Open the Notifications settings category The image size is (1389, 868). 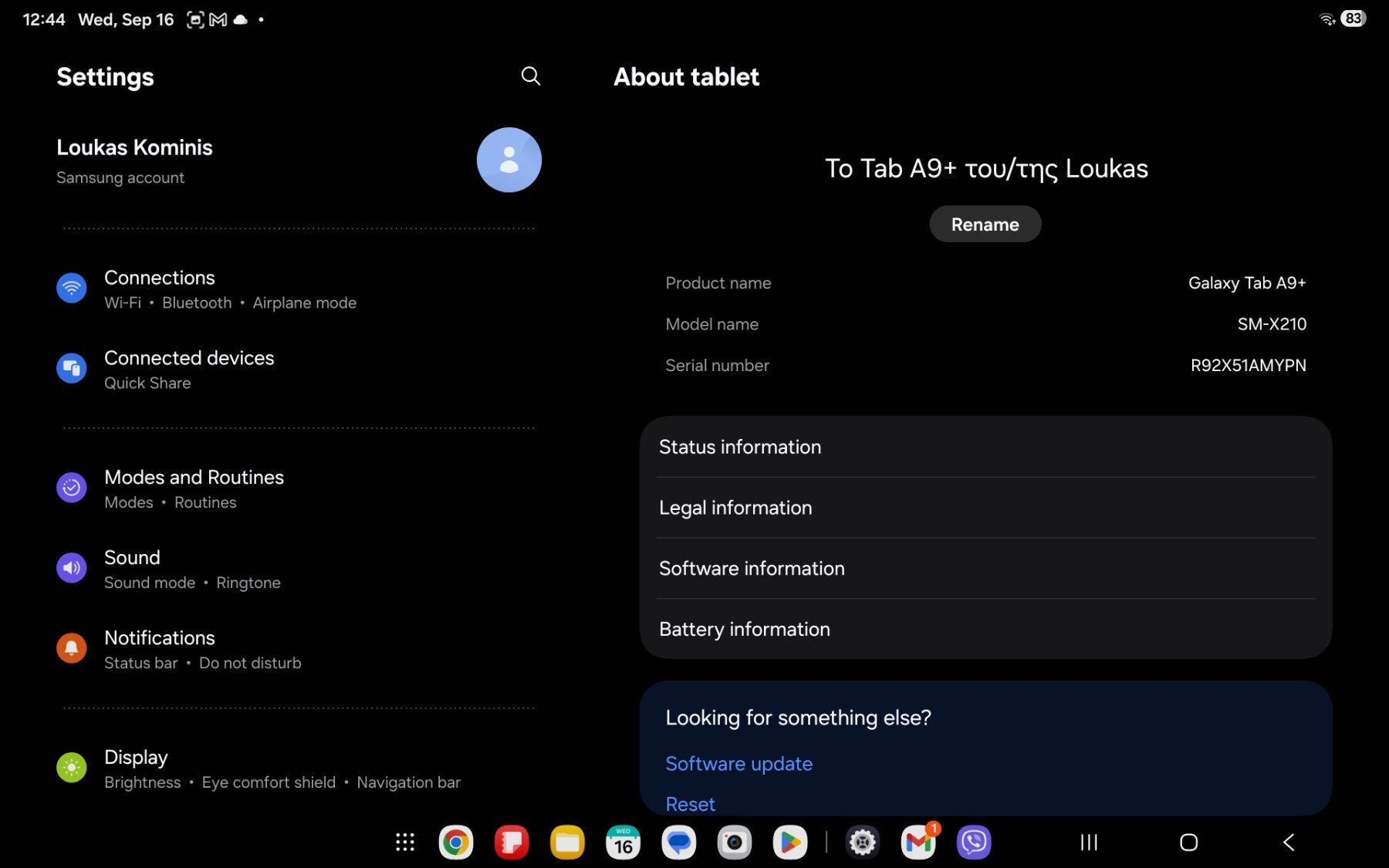tap(299, 649)
